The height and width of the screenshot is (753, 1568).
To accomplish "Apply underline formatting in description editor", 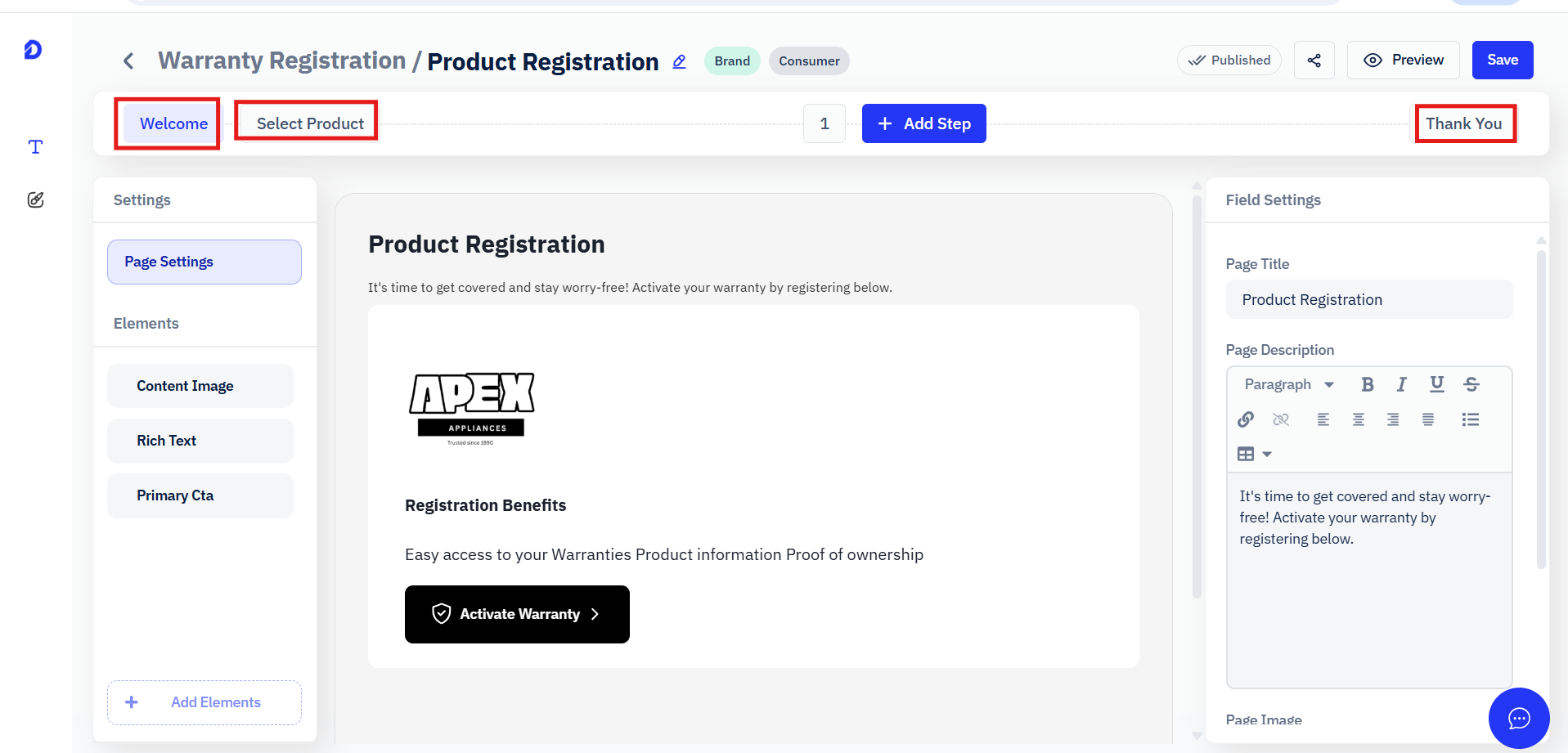I will tap(1436, 384).
